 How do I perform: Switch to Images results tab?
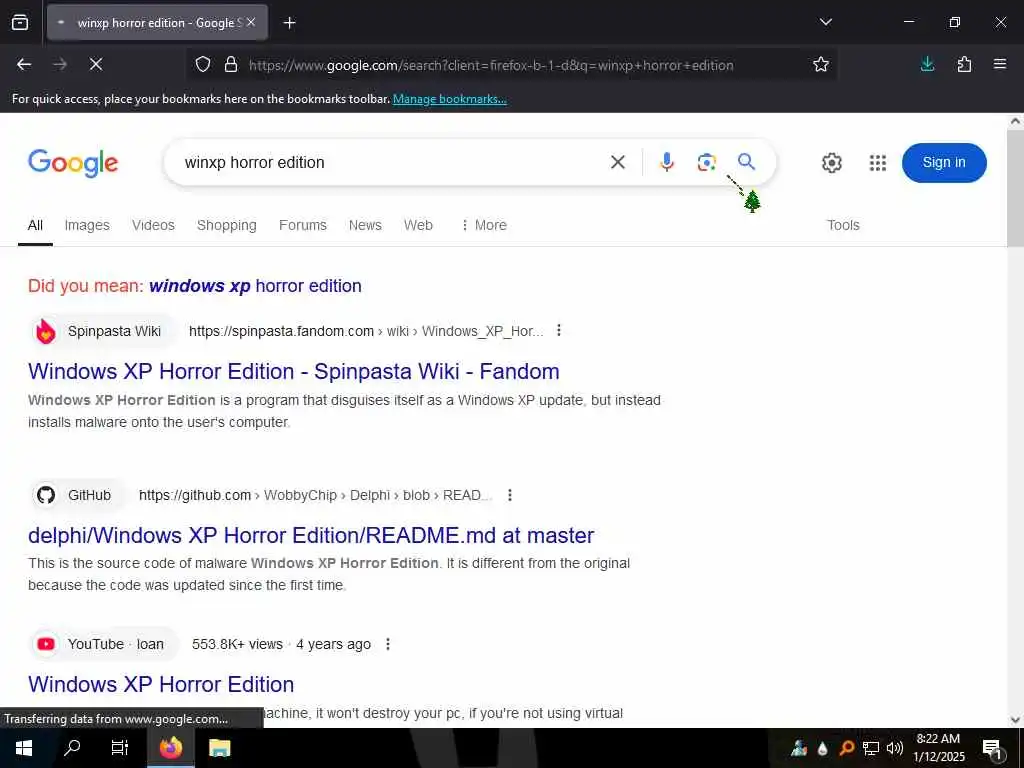[x=87, y=225]
